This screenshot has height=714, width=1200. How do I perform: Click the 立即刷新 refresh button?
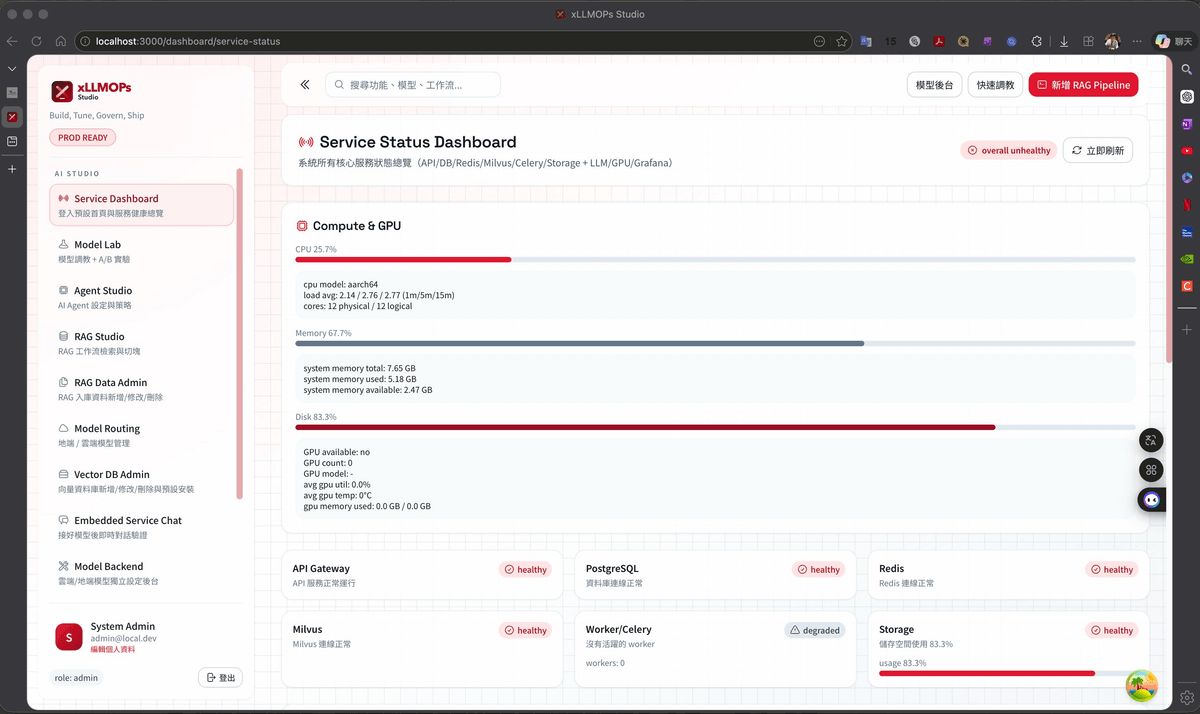[1098, 150]
